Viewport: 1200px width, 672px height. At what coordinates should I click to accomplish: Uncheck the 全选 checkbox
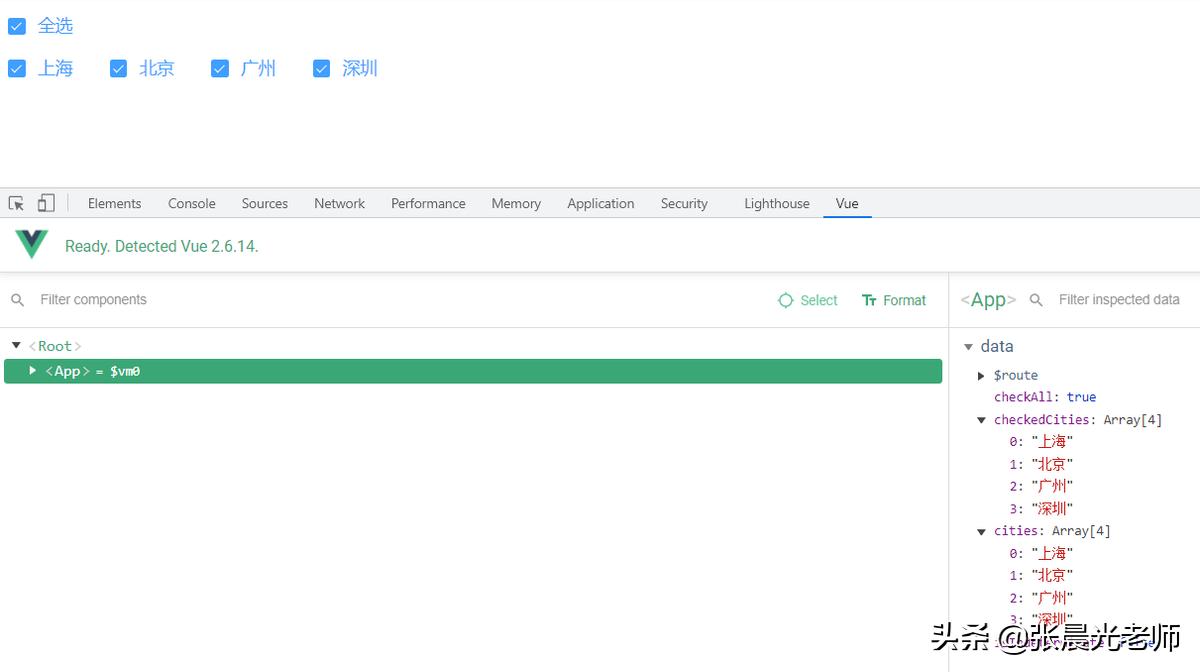point(16,26)
